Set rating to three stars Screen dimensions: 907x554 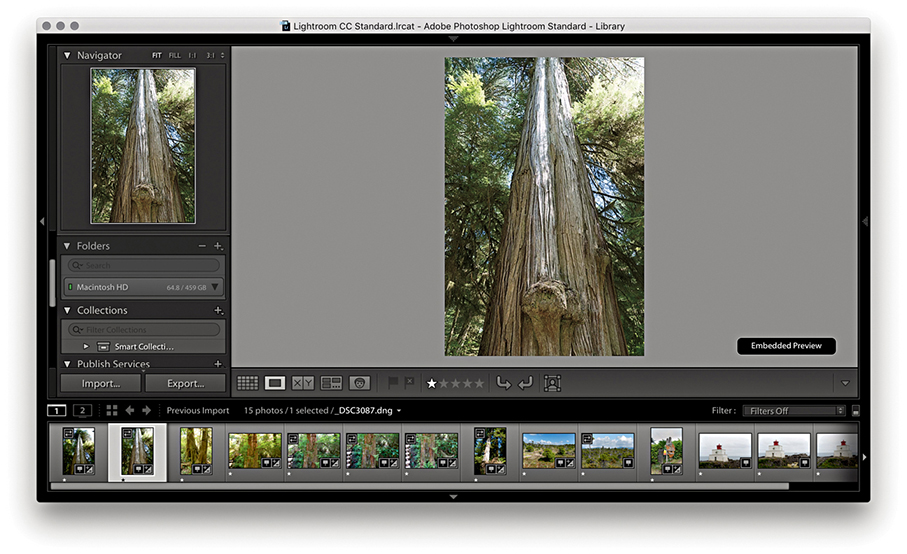[455, 383]
